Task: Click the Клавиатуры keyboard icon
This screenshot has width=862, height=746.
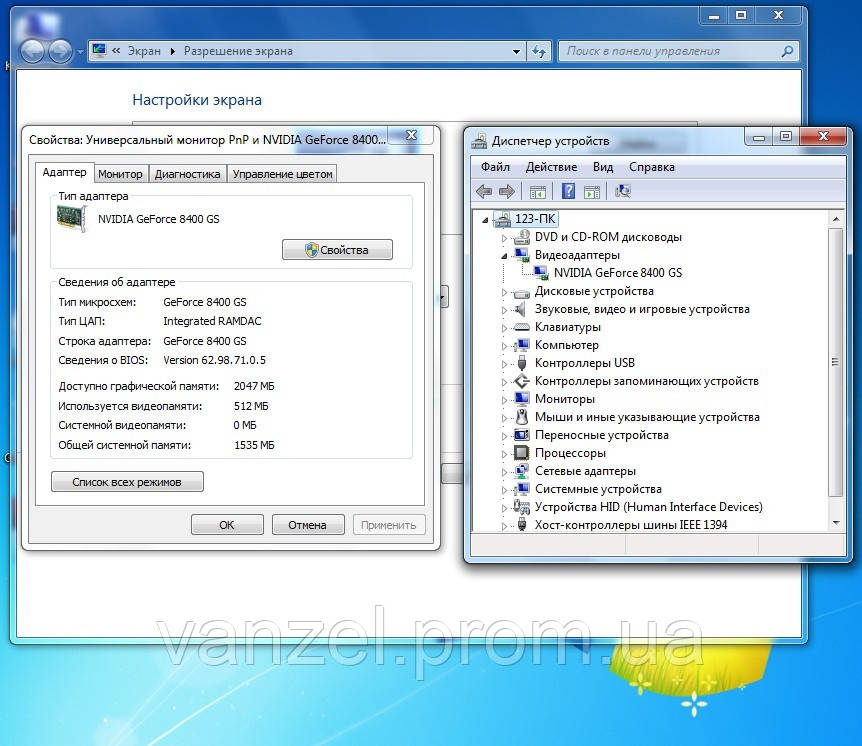Action: pos(521,327)
